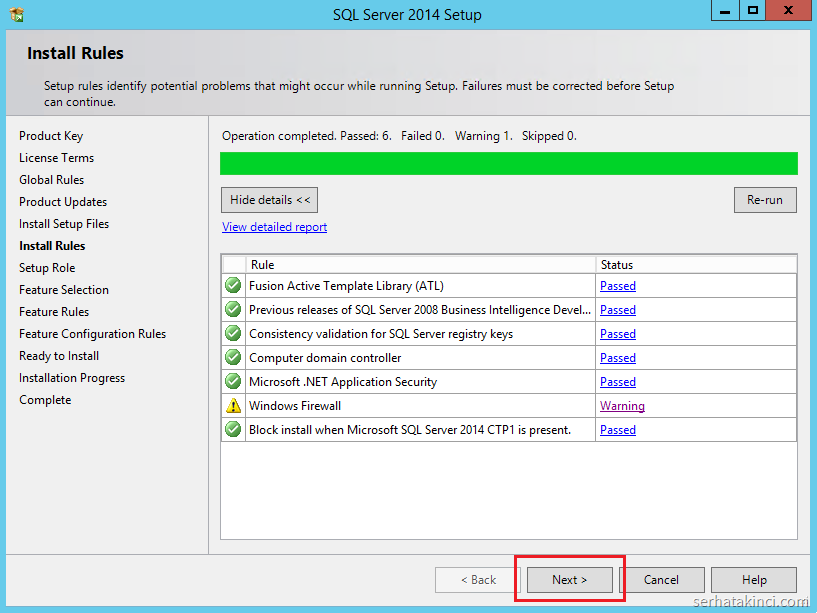Open the Warning status for Windows Firewall
This screenshot has height=613, width=817.
[622, 406]
